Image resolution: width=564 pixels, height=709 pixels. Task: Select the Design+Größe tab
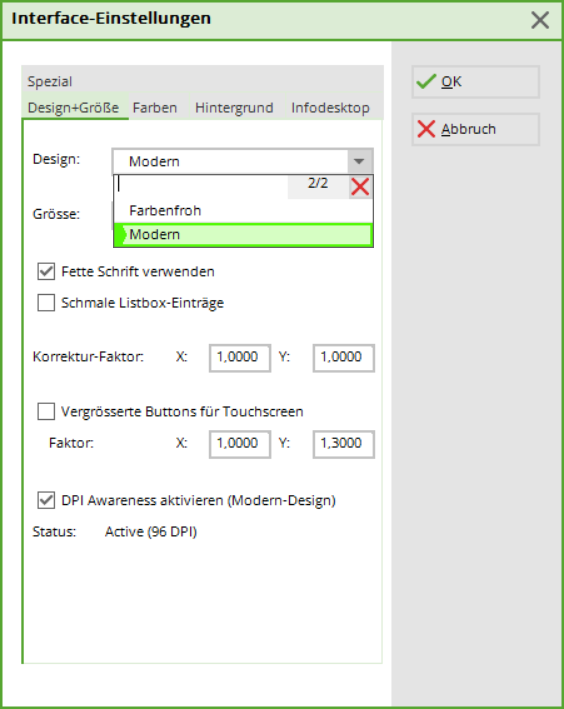click(73, 108)
